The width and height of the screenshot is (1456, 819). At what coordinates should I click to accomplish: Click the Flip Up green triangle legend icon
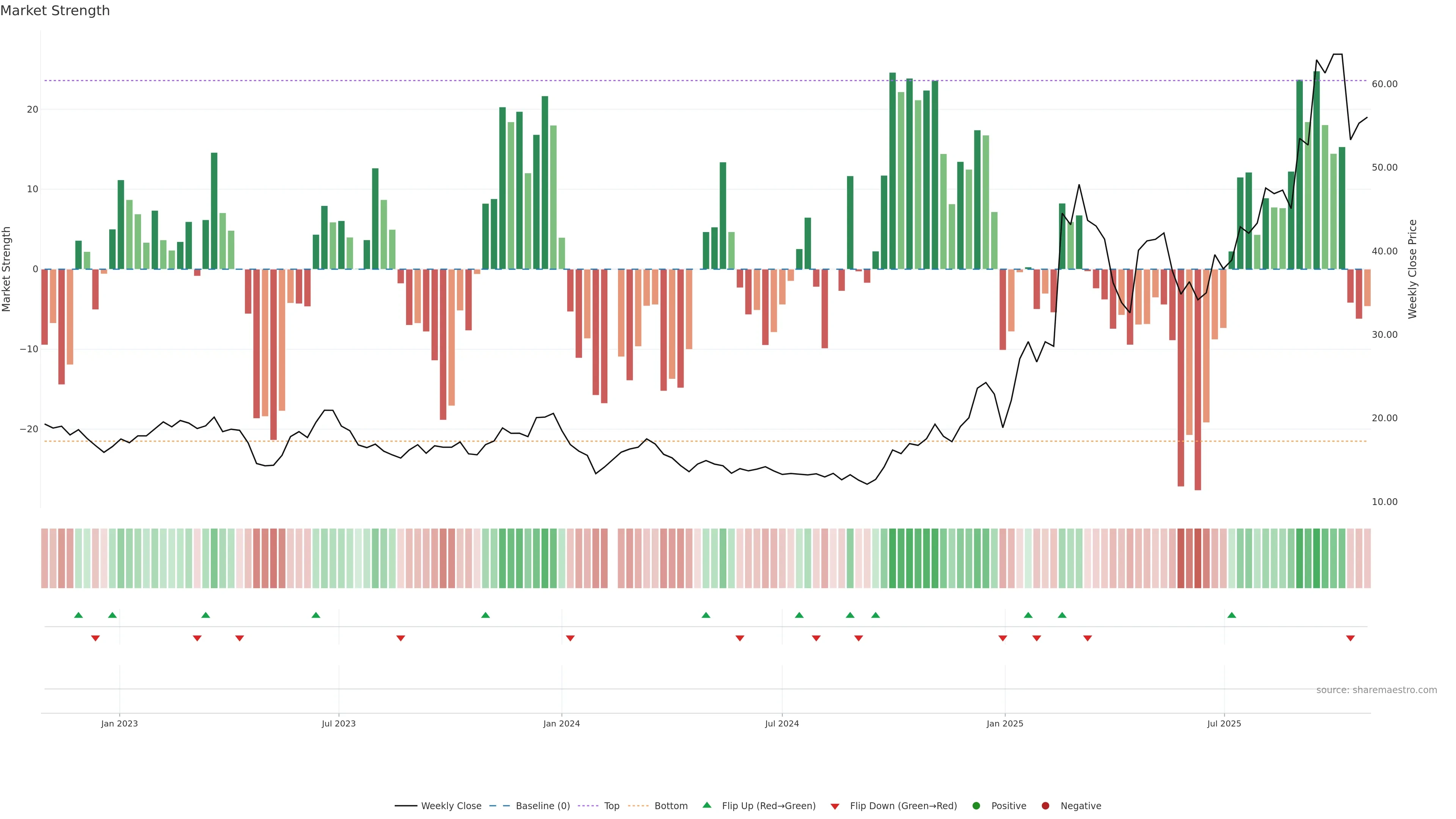coord(706,805)
